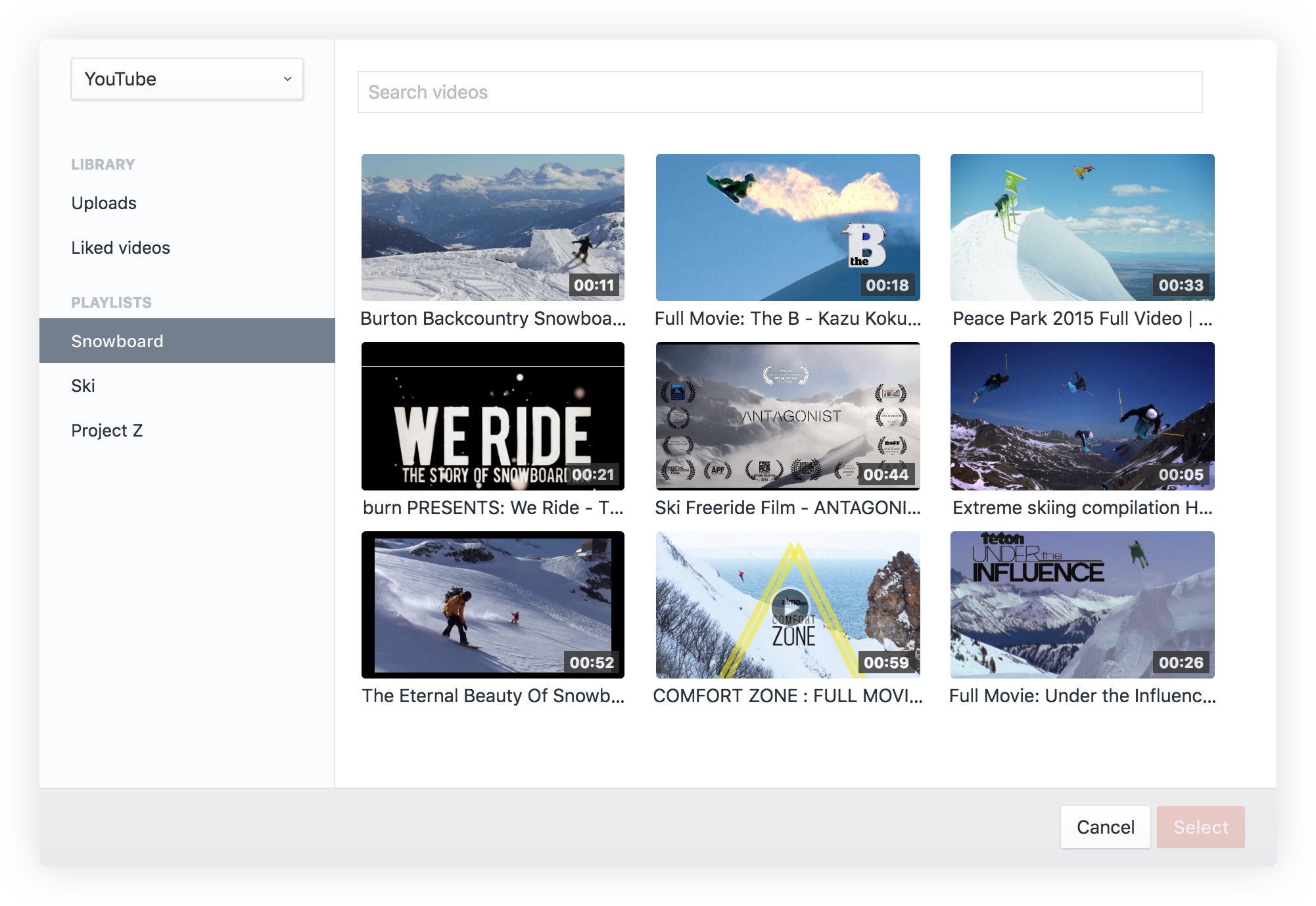Click the Search videos input field

(780, 91)
